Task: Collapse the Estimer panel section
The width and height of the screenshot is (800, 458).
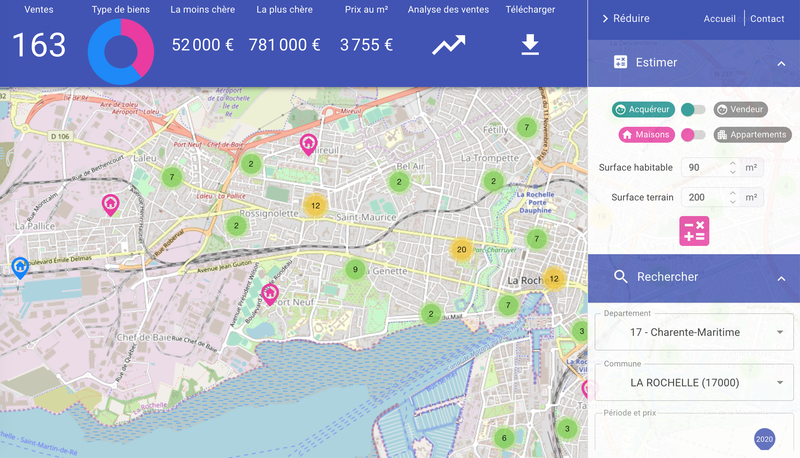Action: (x=781, y=63)
